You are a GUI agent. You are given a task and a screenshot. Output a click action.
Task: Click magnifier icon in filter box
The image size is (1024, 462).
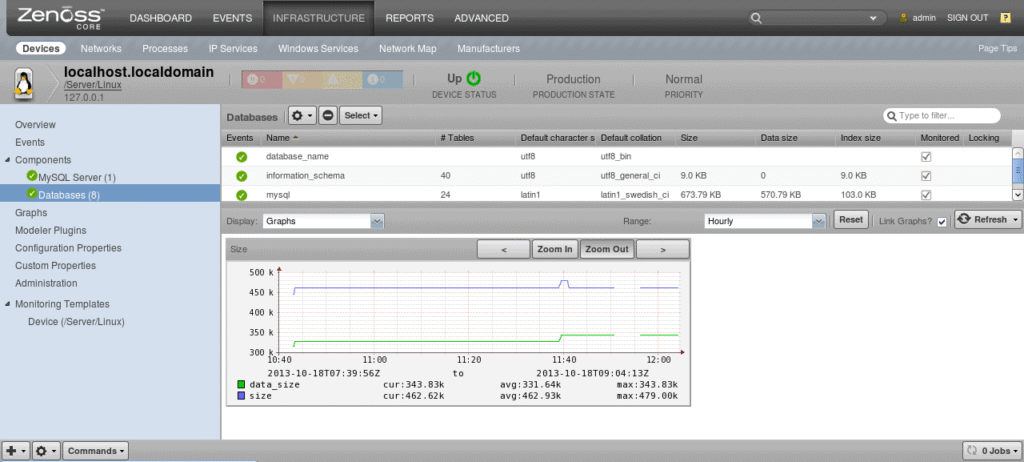[x=892, y=116]
